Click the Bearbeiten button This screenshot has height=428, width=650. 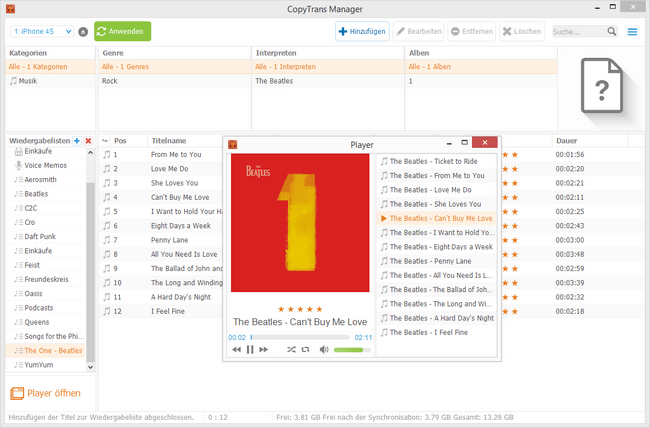pyautogui.click(x=419, y=32)
